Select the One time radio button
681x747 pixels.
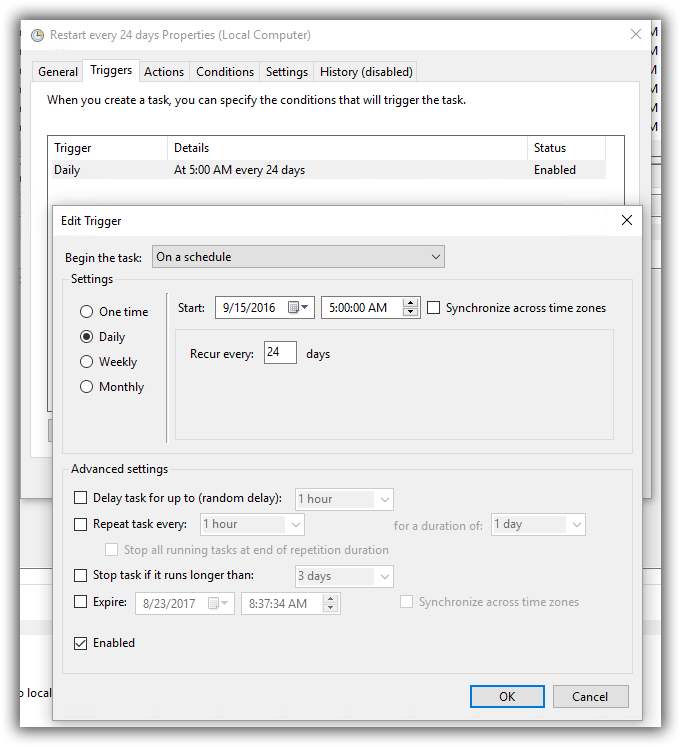click(87, 312)
